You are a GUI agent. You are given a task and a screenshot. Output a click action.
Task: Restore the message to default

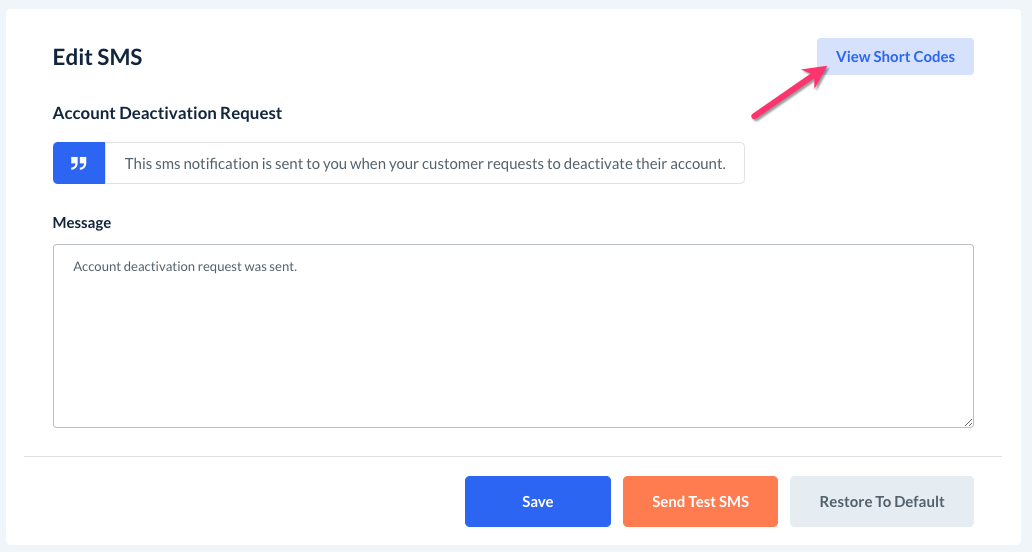pyautogui.click(x=881, y=501)
